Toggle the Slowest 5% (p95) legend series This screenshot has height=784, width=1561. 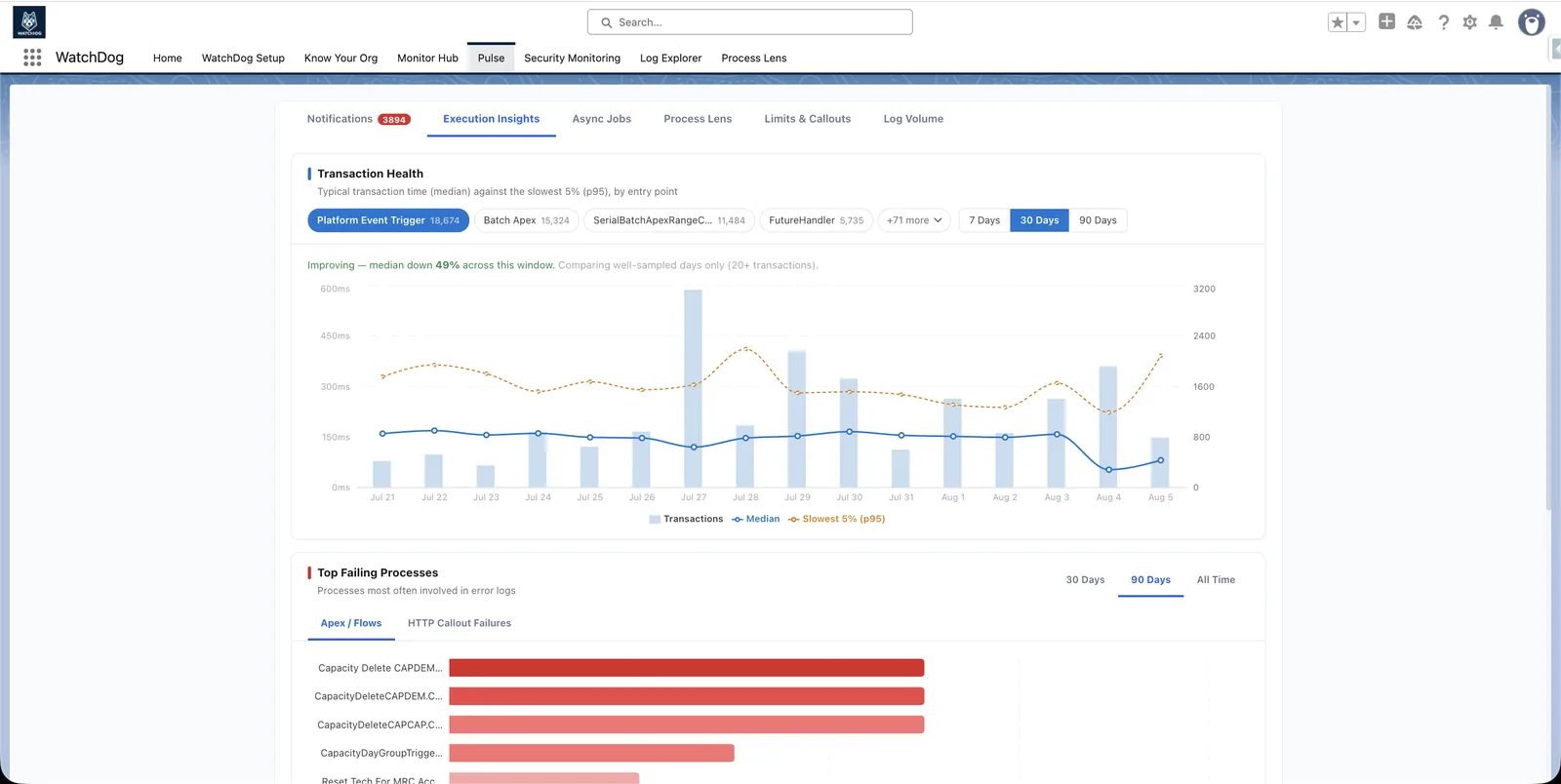pos(837,519)
